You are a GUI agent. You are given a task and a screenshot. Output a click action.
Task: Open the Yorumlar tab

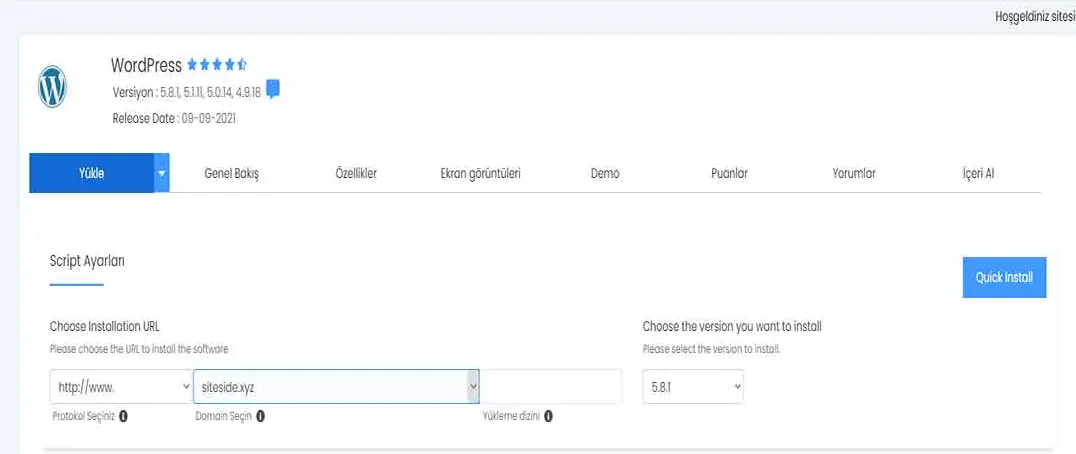[854, 174]
